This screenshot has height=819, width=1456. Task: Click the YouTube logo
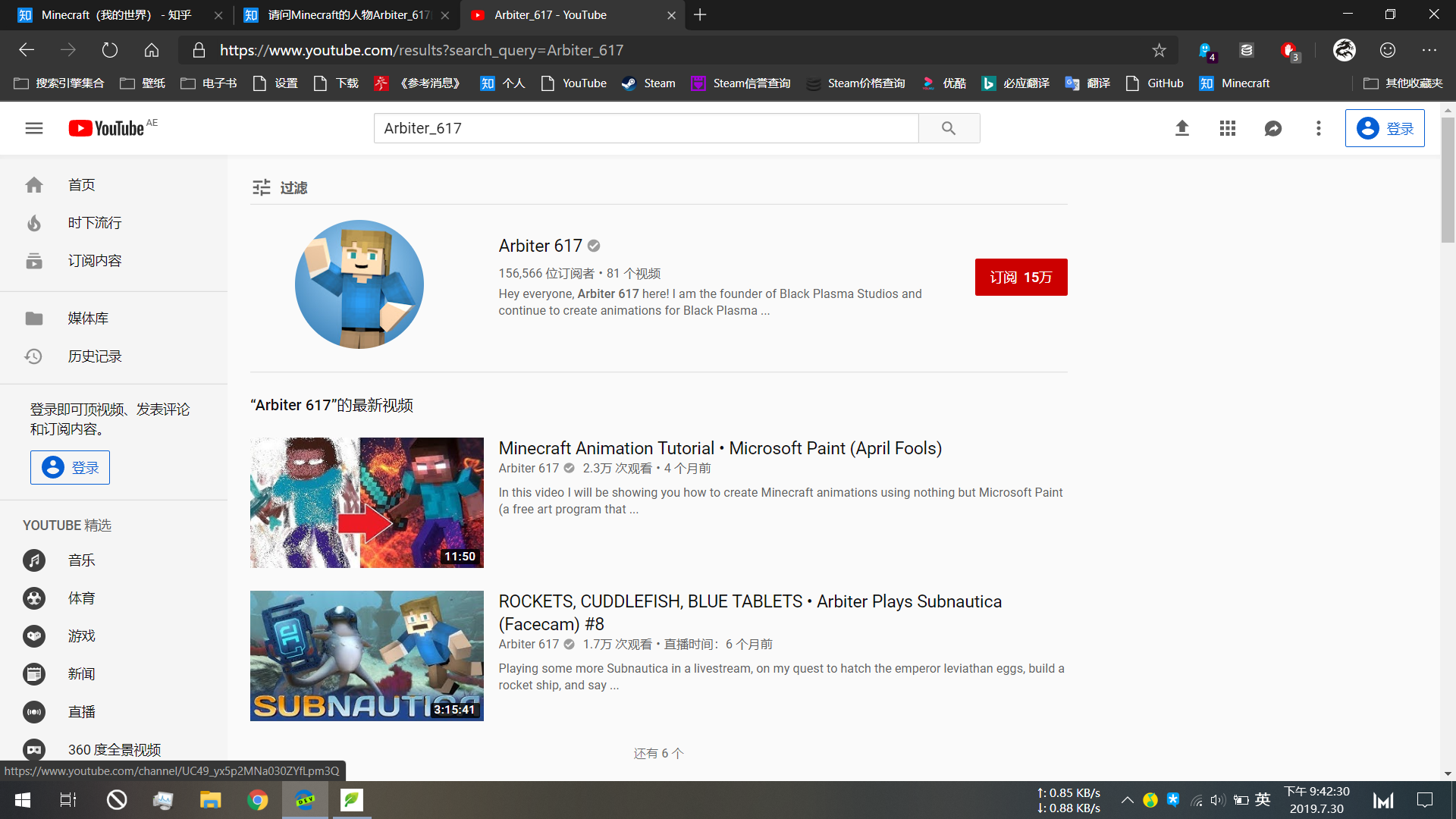(107, 128)
